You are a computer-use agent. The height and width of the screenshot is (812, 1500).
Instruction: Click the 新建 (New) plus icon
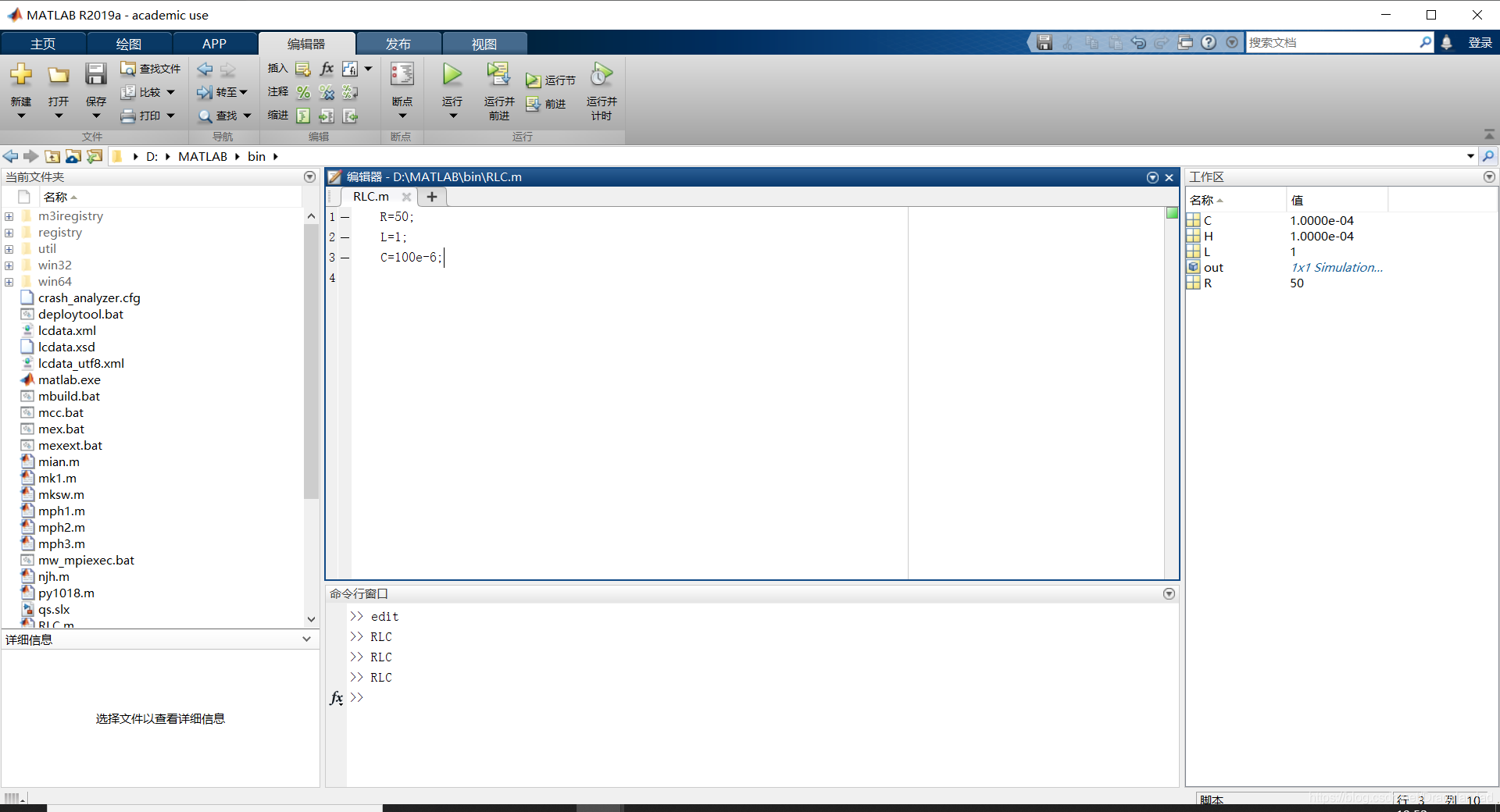pyautogui.click(x=21, y=75)
